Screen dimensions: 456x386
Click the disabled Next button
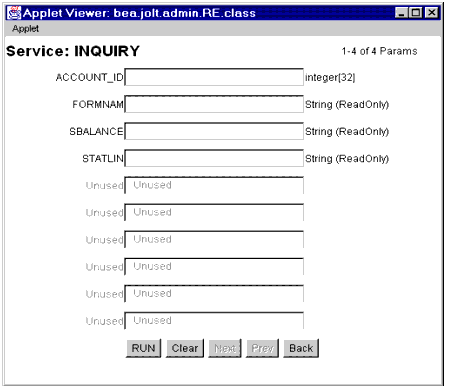point(225,348)
